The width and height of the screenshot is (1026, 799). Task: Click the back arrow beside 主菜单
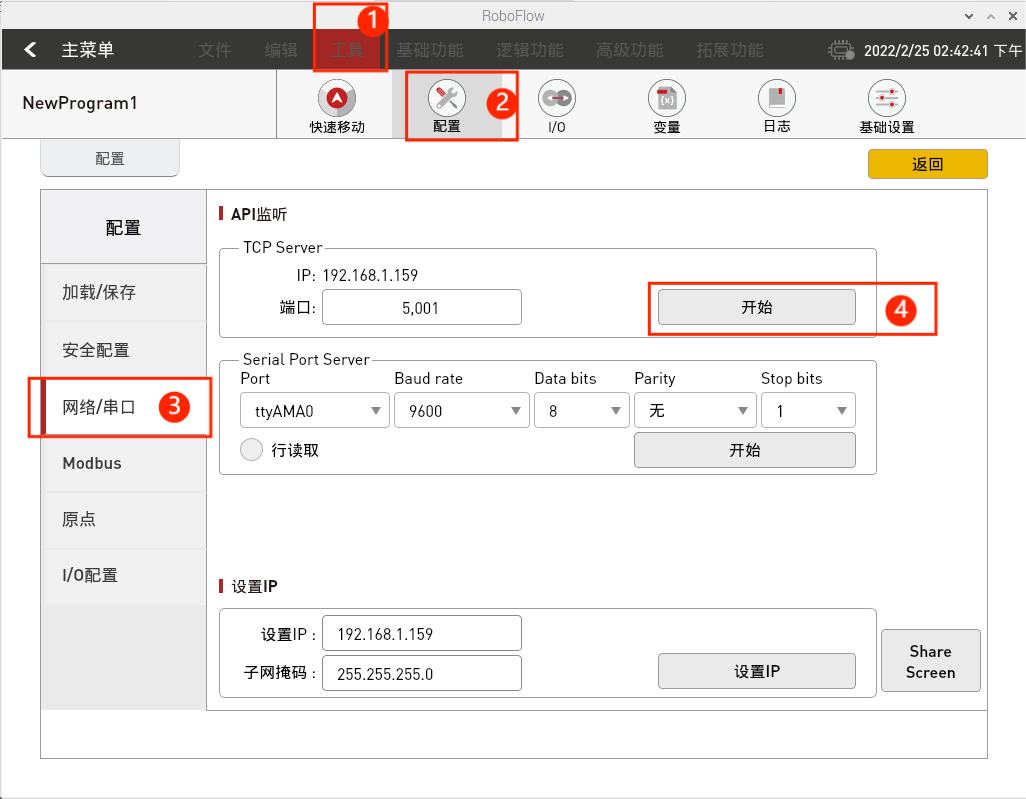click(x=31, y=50)
